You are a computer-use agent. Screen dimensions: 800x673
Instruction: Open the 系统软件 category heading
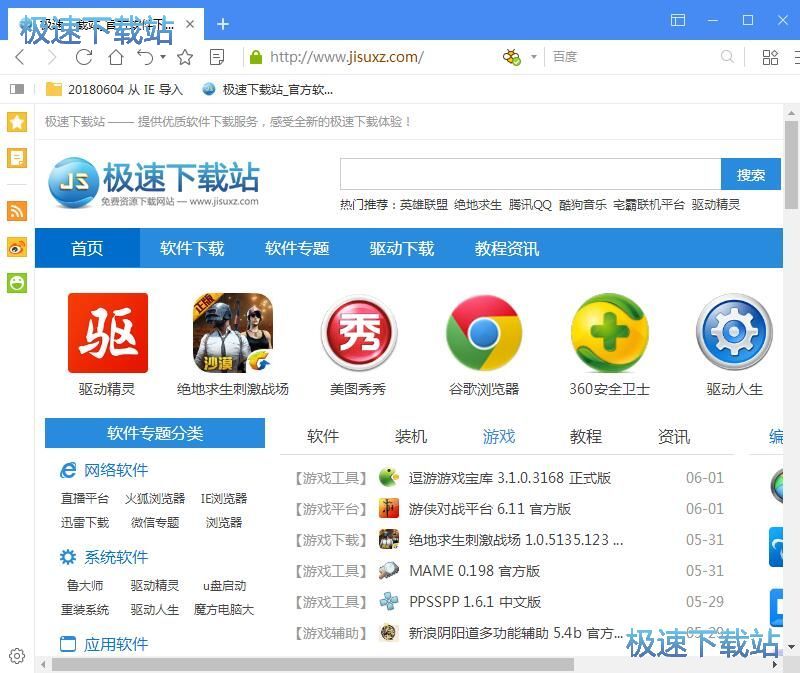[104, 557]
